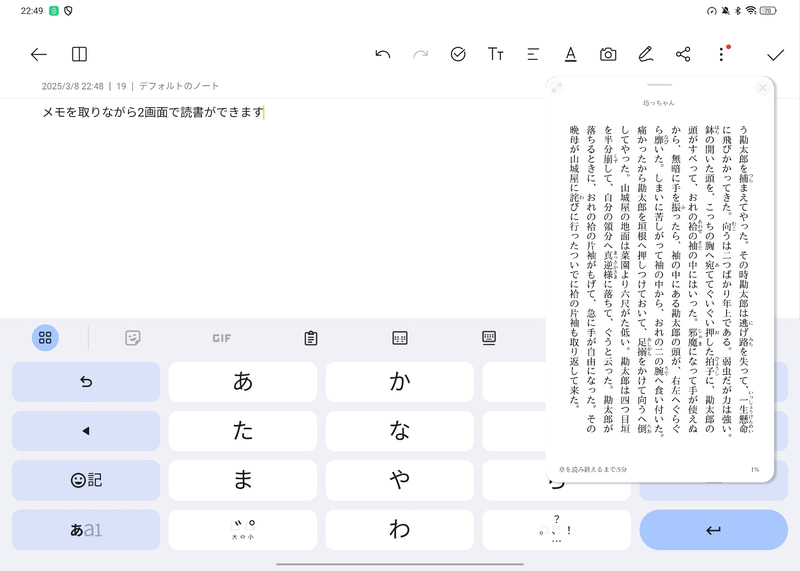The image size is (800, 571).
Task: Open the emoji and symbols key
Action: click(86, 480)
